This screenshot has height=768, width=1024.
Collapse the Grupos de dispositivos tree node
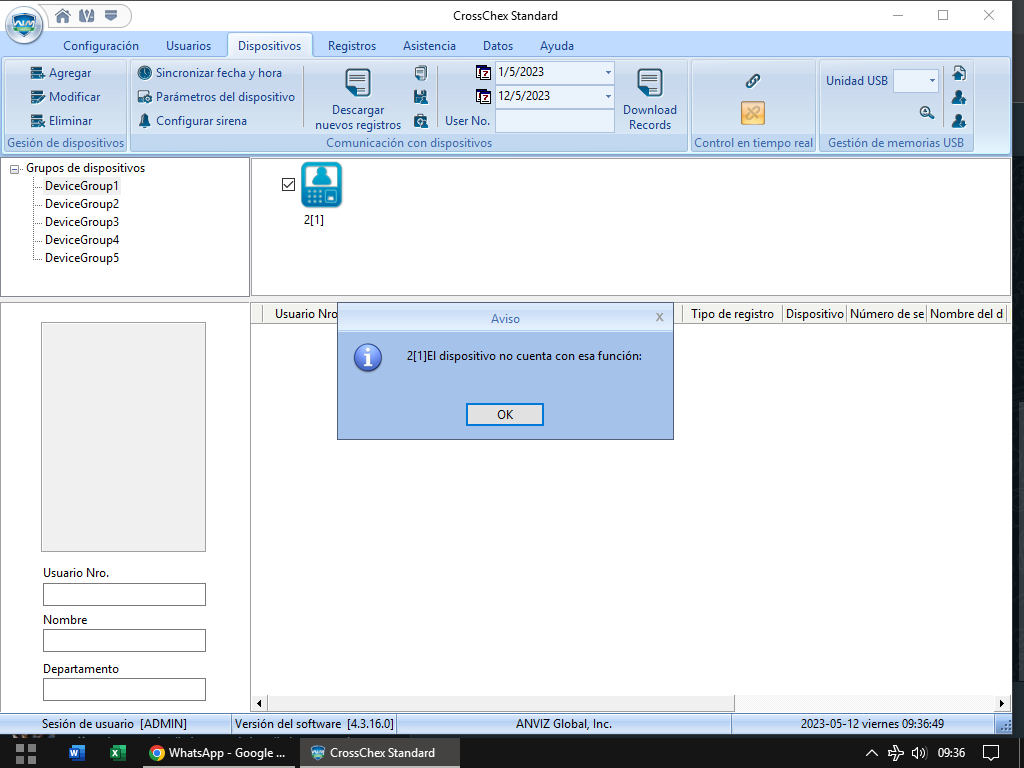click(x=14, y=169)
